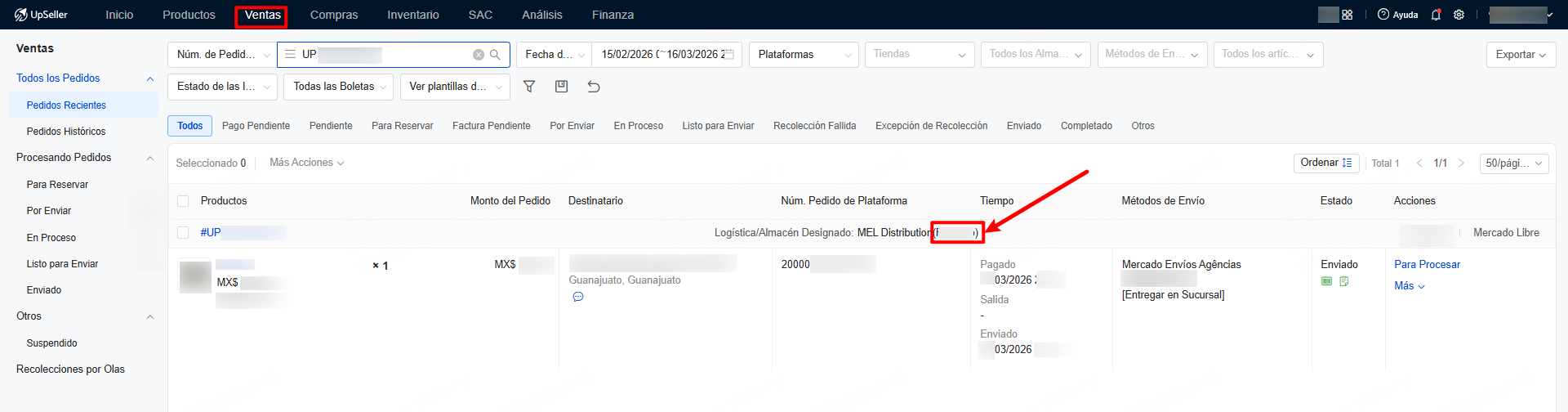This screenshot has height=412, width=1568.
Task: Open the notifications bell
Action: [x=1436, y=15]
